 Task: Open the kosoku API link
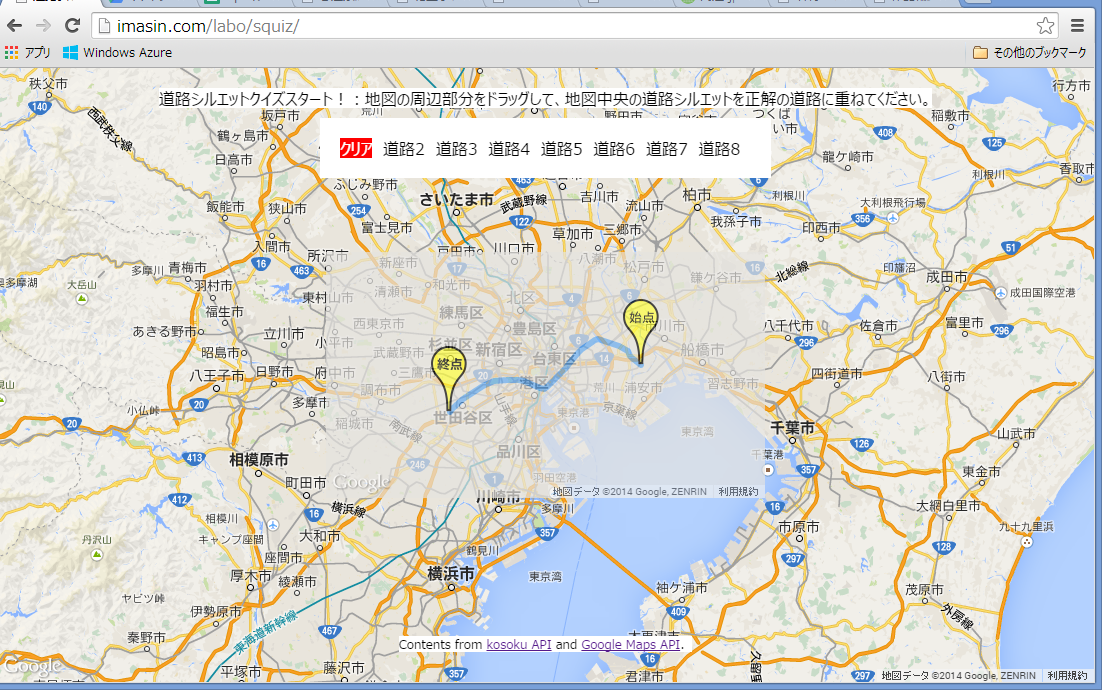(518, 645)
